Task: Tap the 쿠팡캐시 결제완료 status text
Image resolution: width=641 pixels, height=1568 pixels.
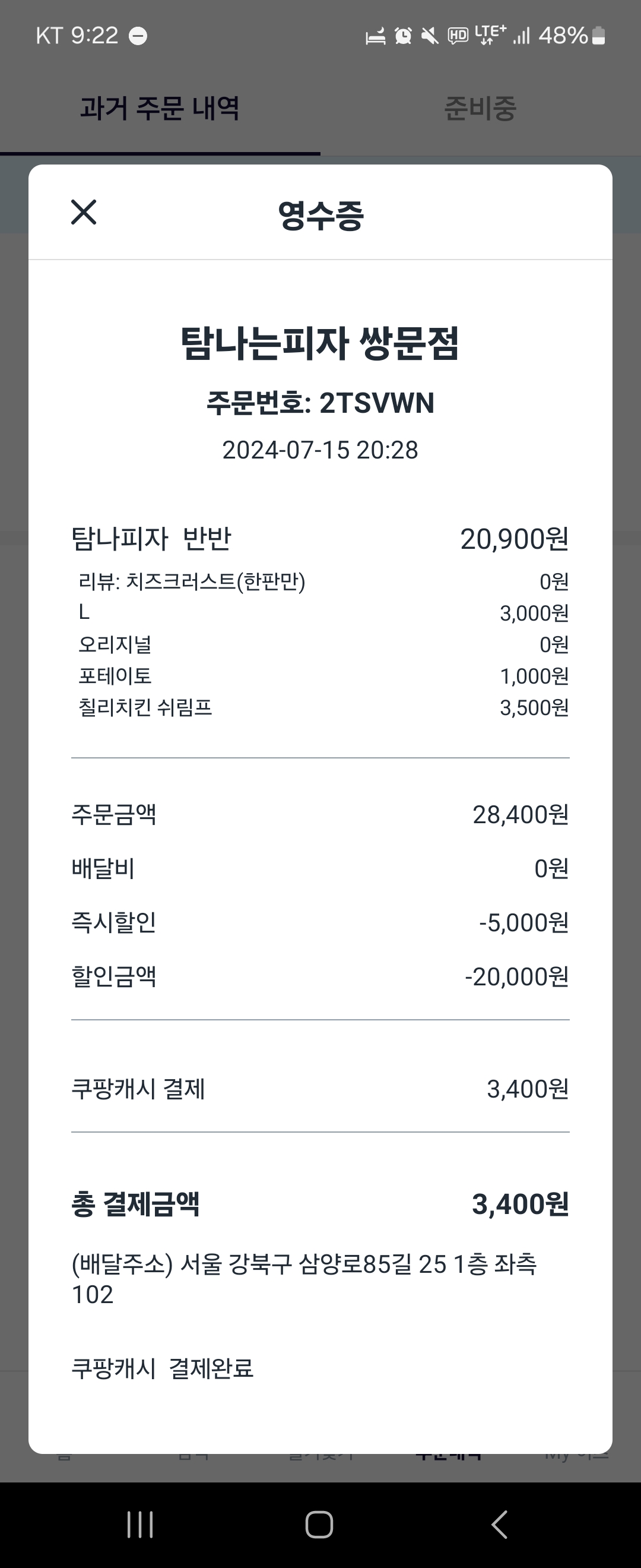Action: point(163,1368)
